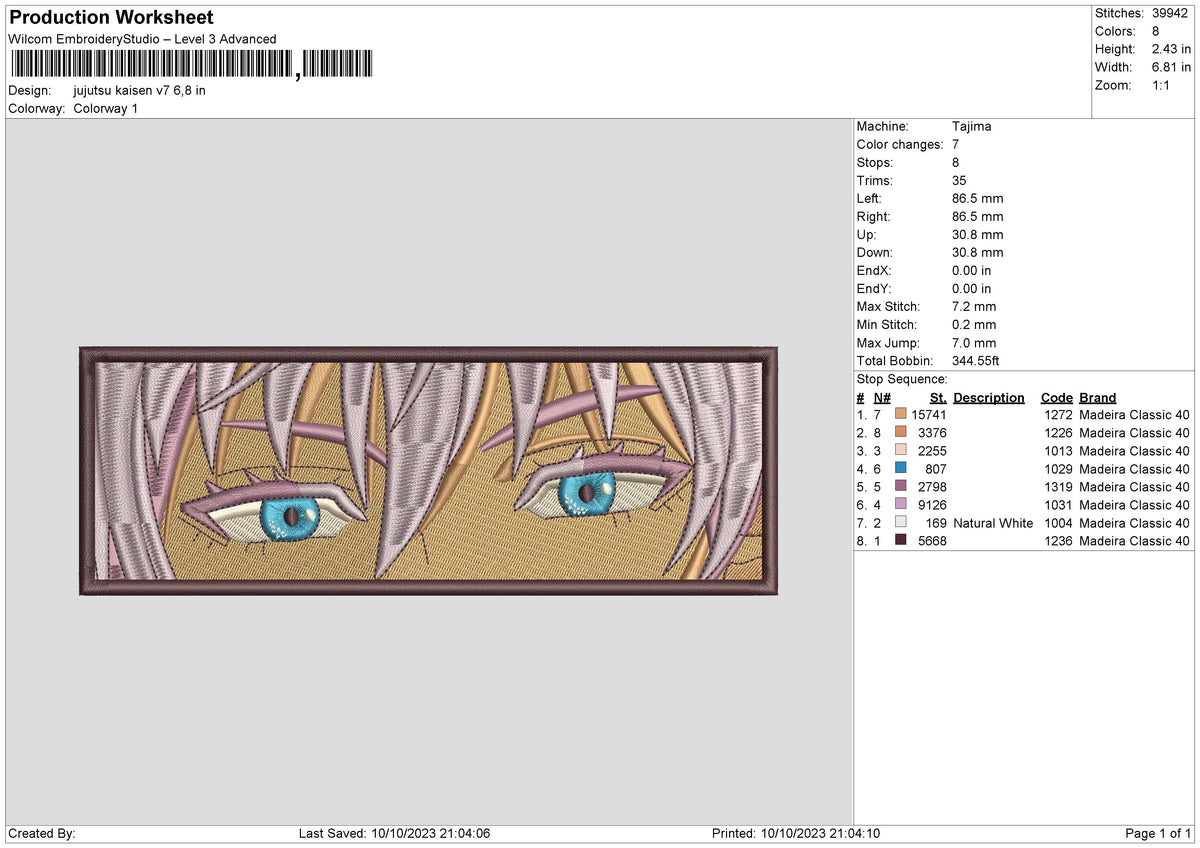The width and height of the screenshot is (1200, 848).
Task: Click the Natural White description text
Action: (x=993, y=523)
